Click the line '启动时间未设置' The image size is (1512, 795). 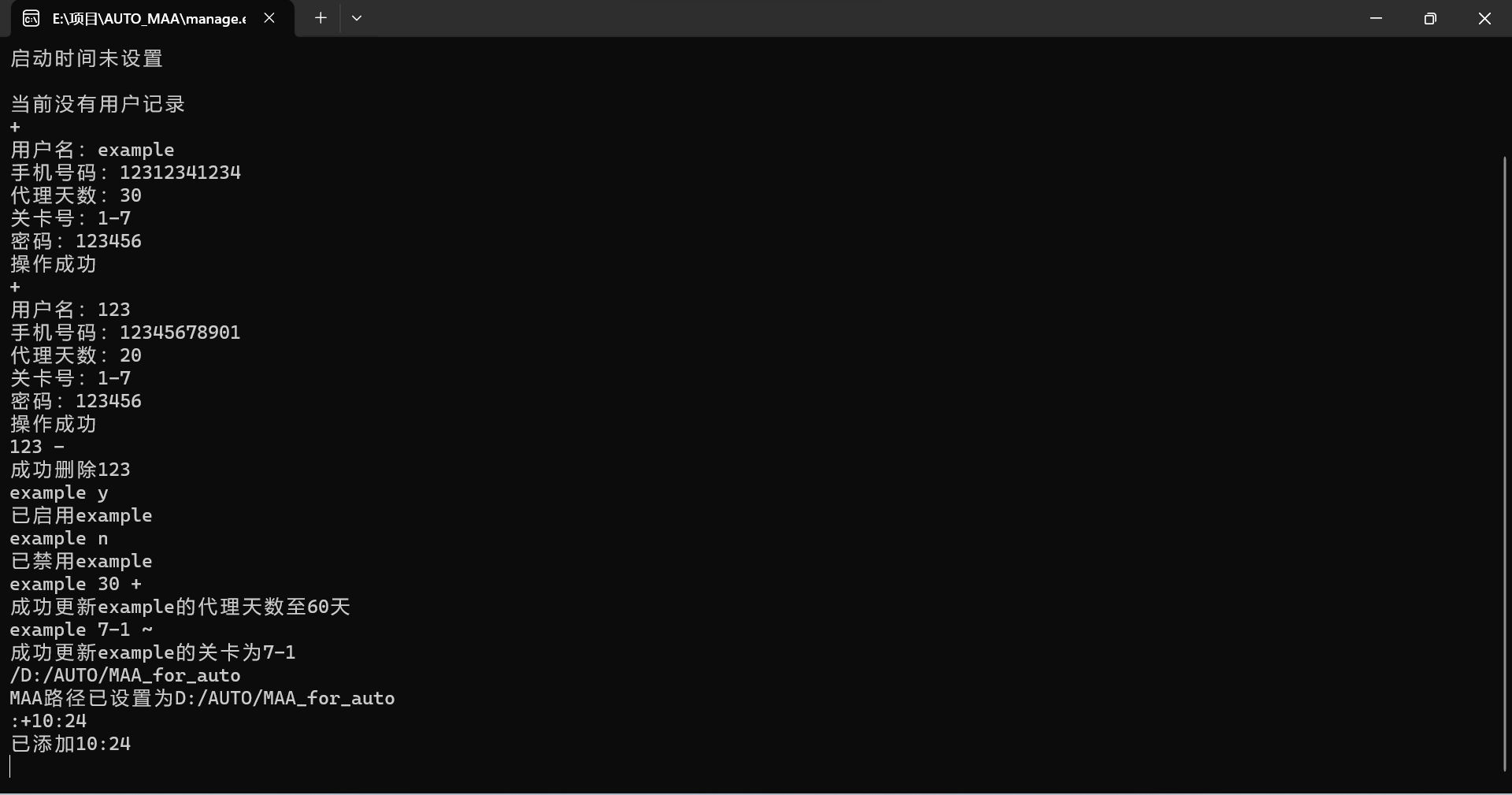coord(87,59)
